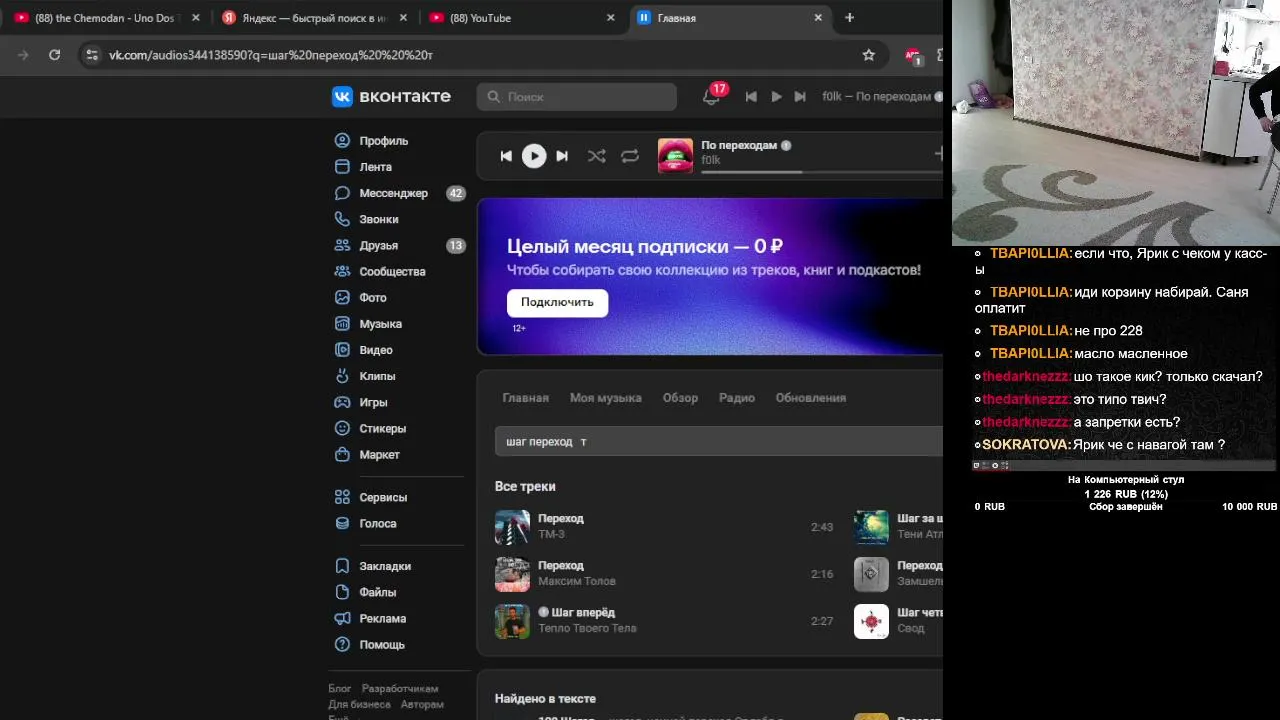Switch to the YouTube browser tab
This screenshot has width=1280, height=720.
[x=524, y=18]
